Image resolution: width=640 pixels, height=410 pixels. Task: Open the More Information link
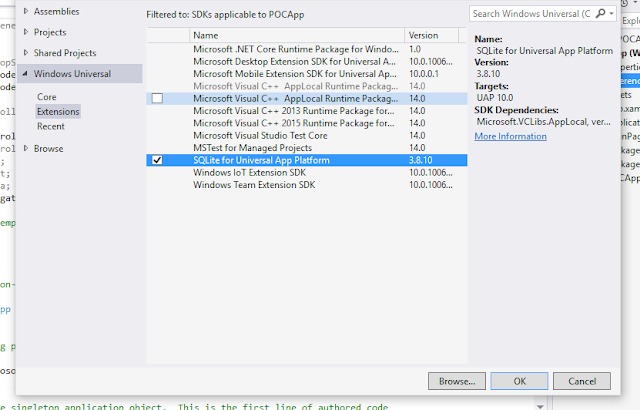tap(510, 136)
